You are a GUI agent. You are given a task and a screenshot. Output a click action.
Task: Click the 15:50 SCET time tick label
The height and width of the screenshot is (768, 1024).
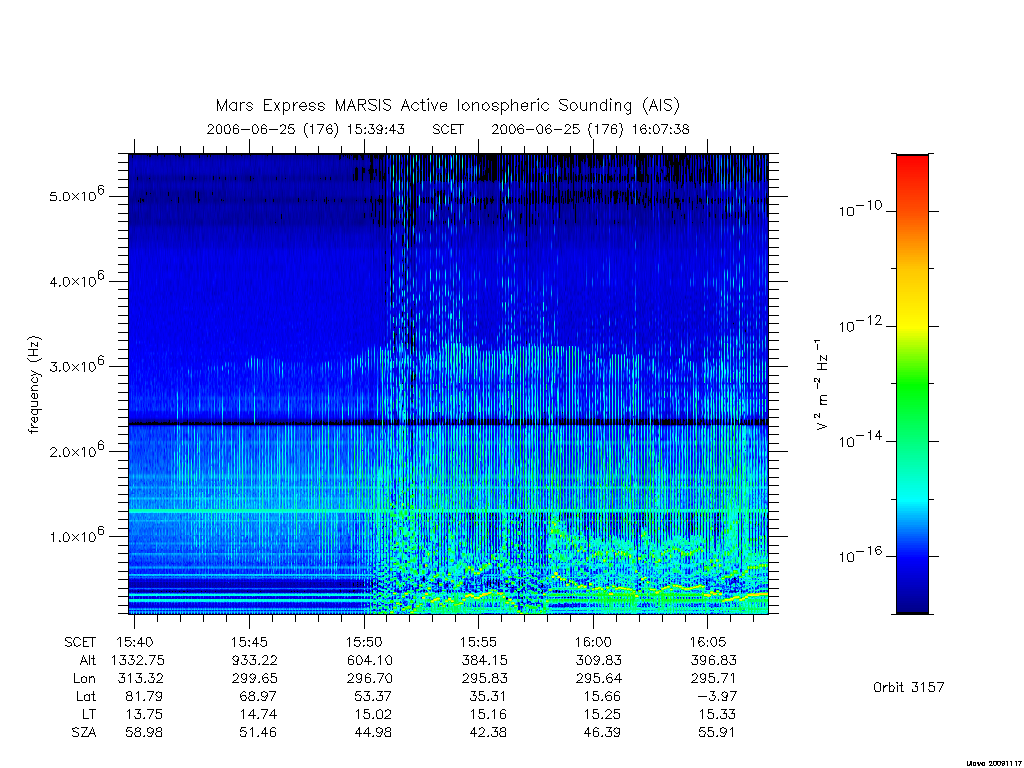(x=364, y=642)
